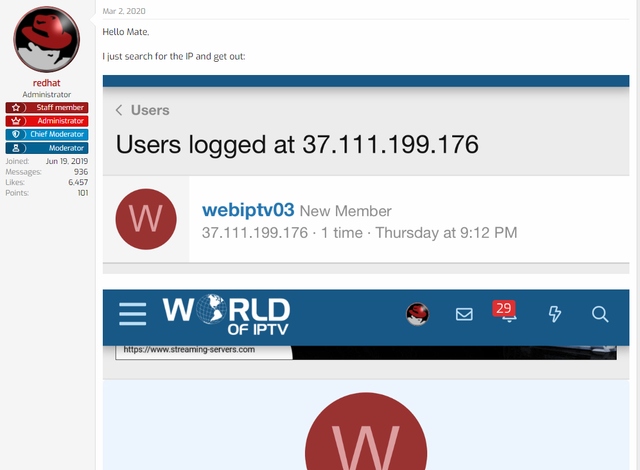Select the red Administrator badge

tap(47, 121)
